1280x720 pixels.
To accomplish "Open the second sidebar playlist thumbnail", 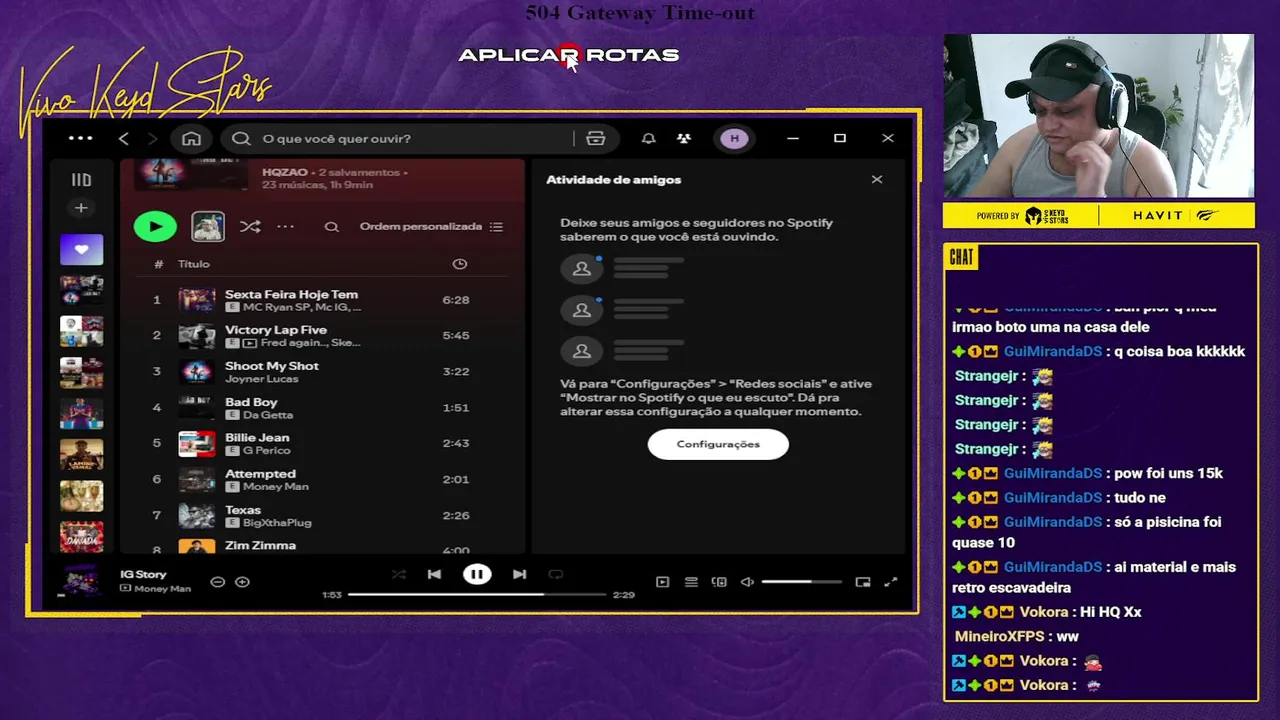I will 81,290.
